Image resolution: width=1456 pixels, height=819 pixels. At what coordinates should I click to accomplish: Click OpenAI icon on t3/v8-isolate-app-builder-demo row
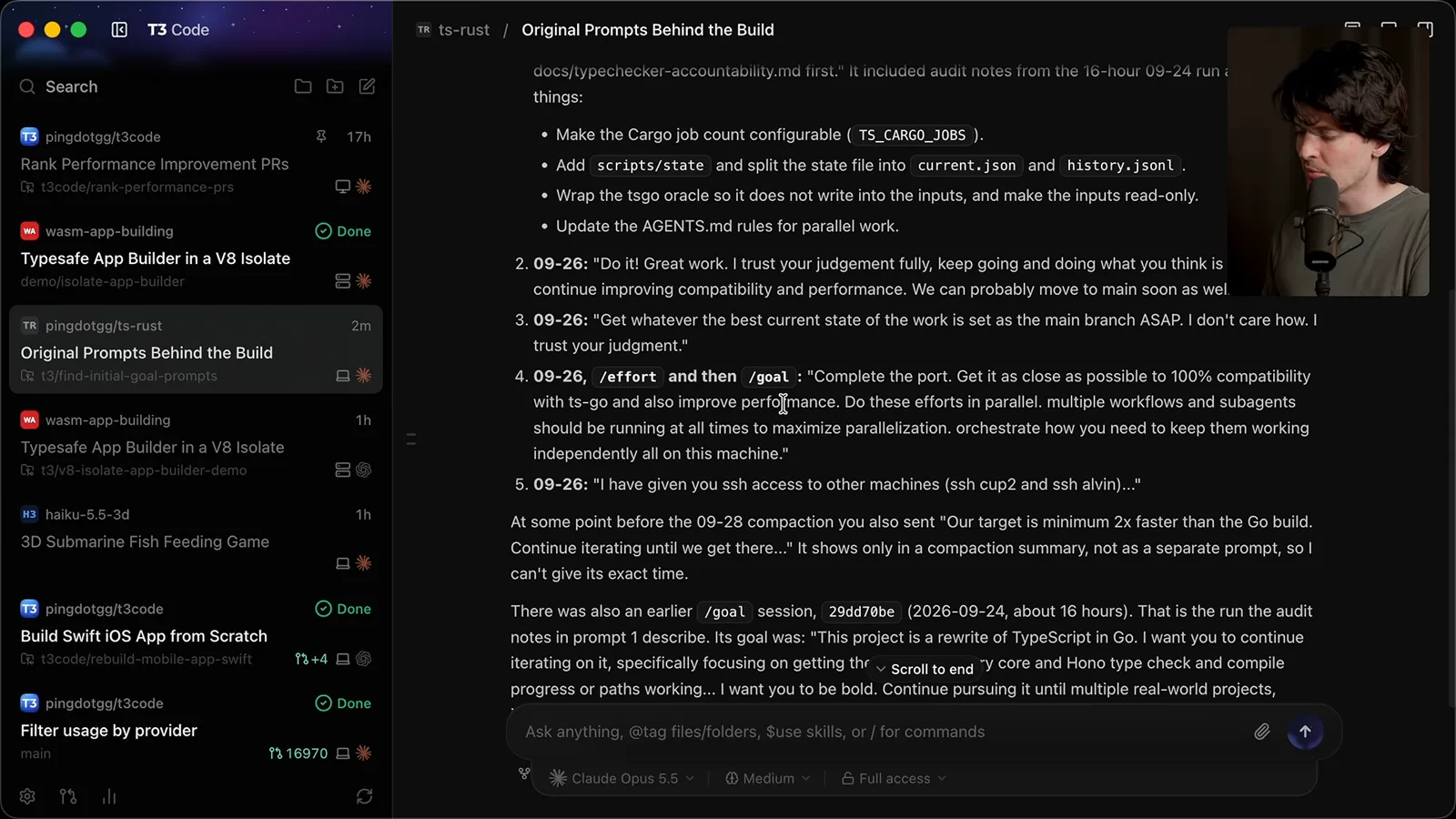coord(364,470)
